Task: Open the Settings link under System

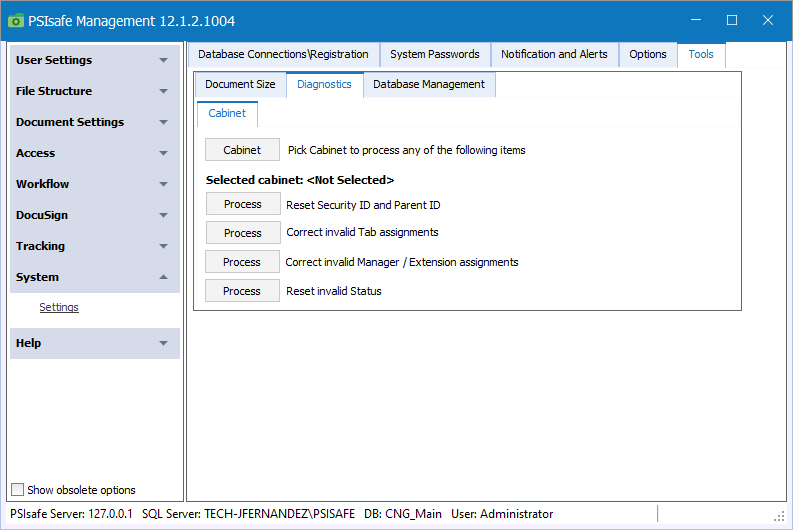Action: (x=59, y=307)
